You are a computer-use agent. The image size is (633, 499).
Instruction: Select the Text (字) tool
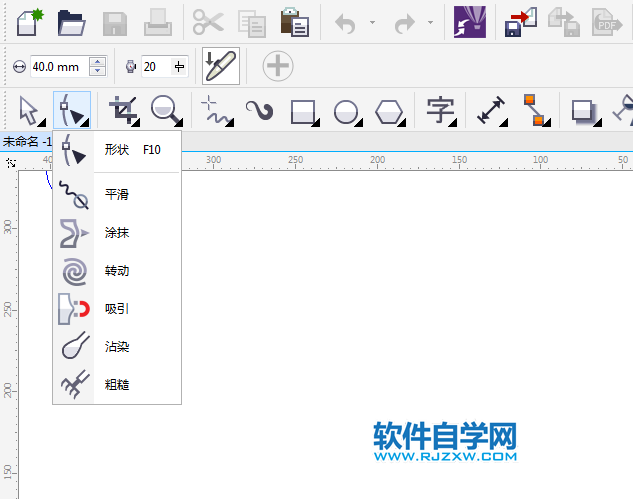click(440, 109)
